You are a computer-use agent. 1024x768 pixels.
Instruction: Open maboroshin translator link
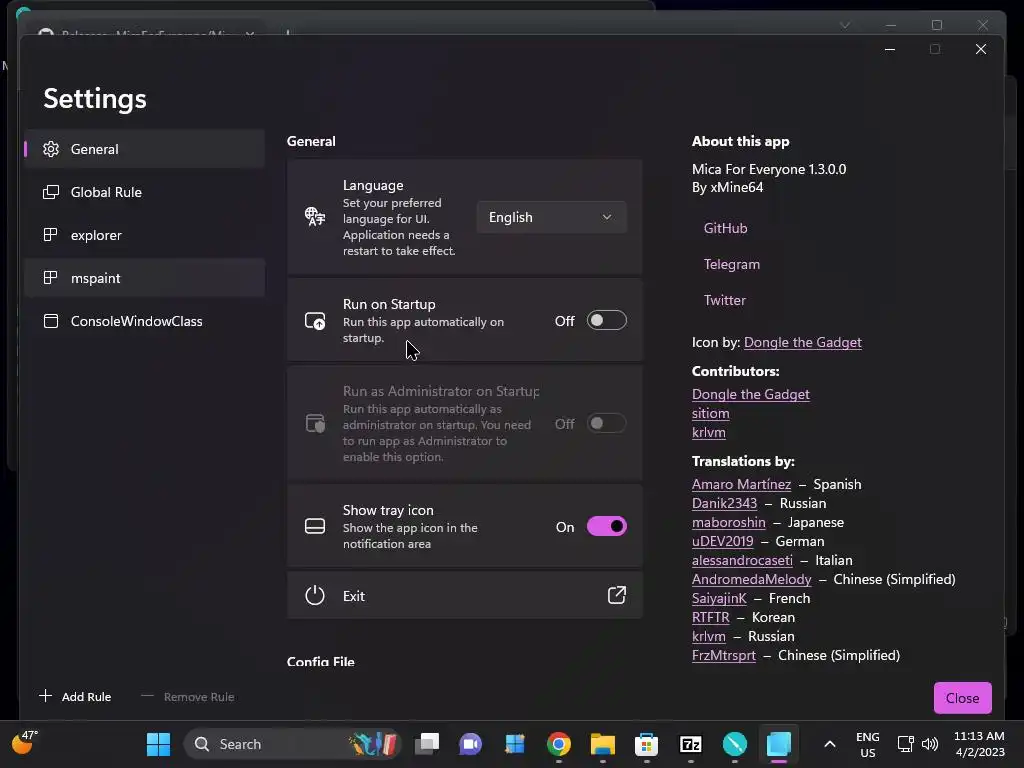coord(728,522)
